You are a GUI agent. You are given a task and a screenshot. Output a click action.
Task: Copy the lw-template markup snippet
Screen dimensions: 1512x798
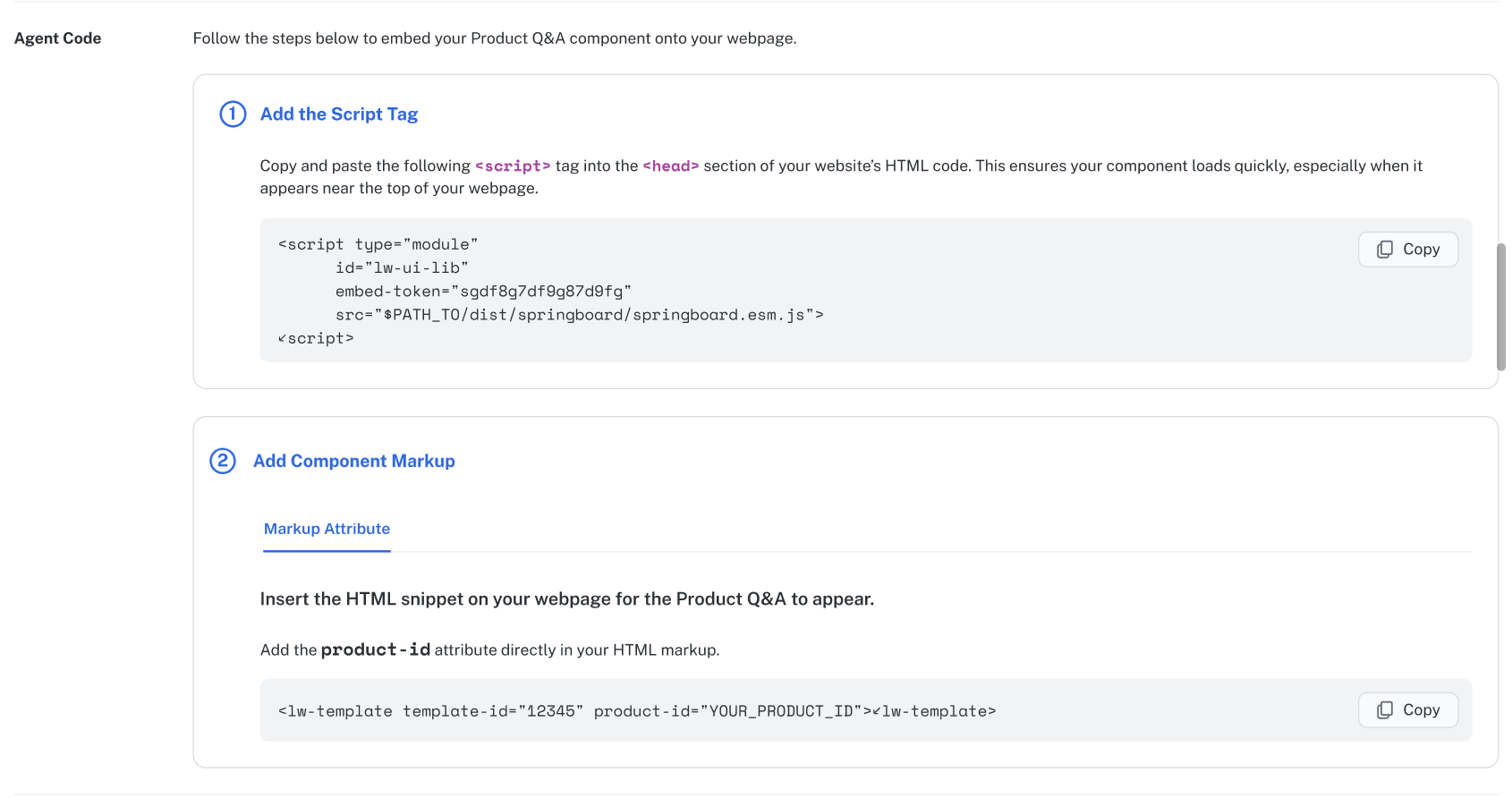(1407, 710)
